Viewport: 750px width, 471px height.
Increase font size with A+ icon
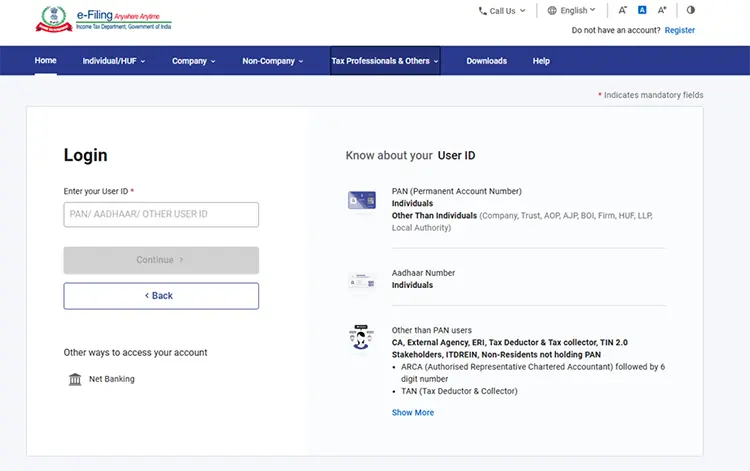662,10
